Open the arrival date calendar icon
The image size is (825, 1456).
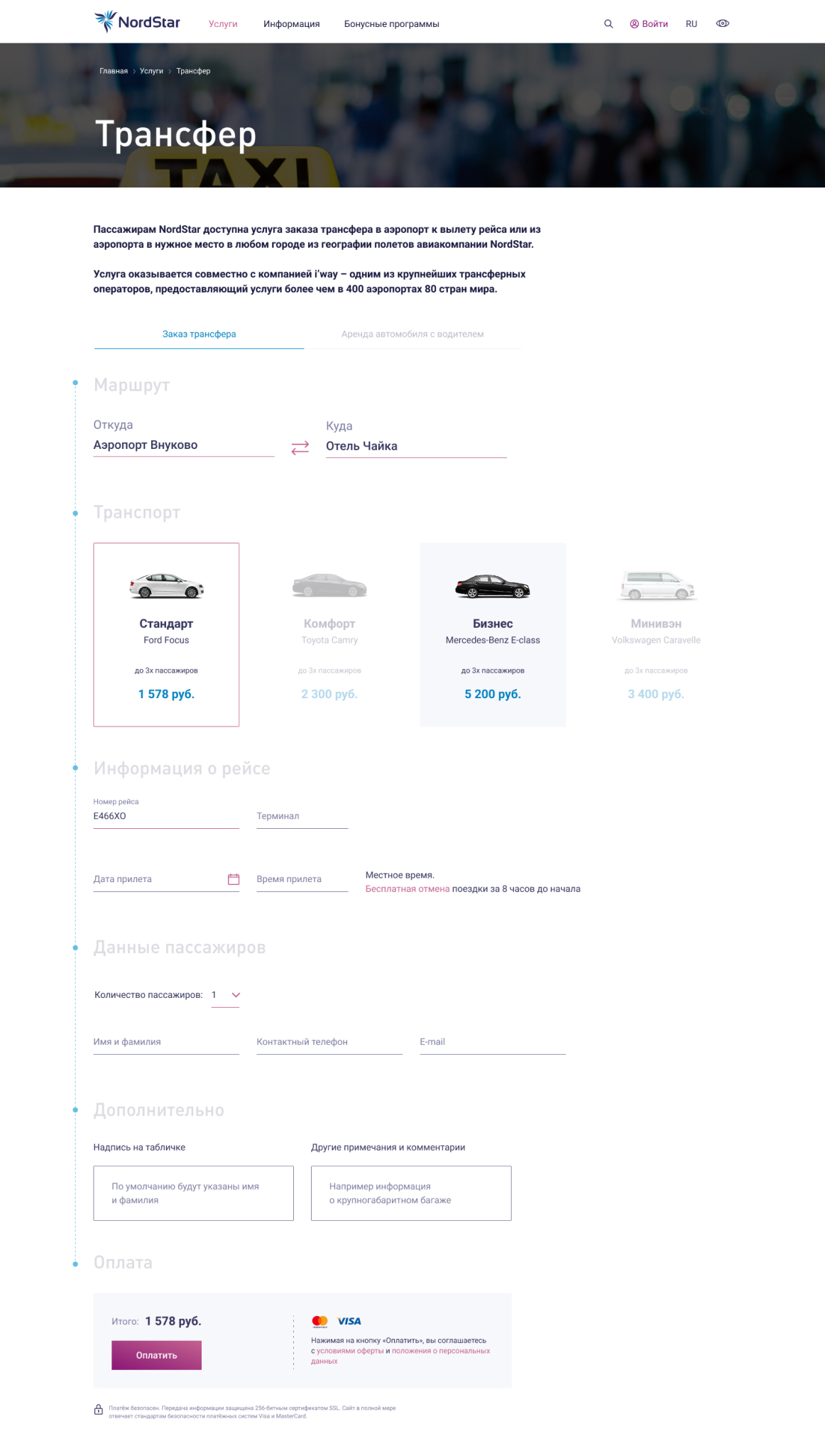[234, 879]
